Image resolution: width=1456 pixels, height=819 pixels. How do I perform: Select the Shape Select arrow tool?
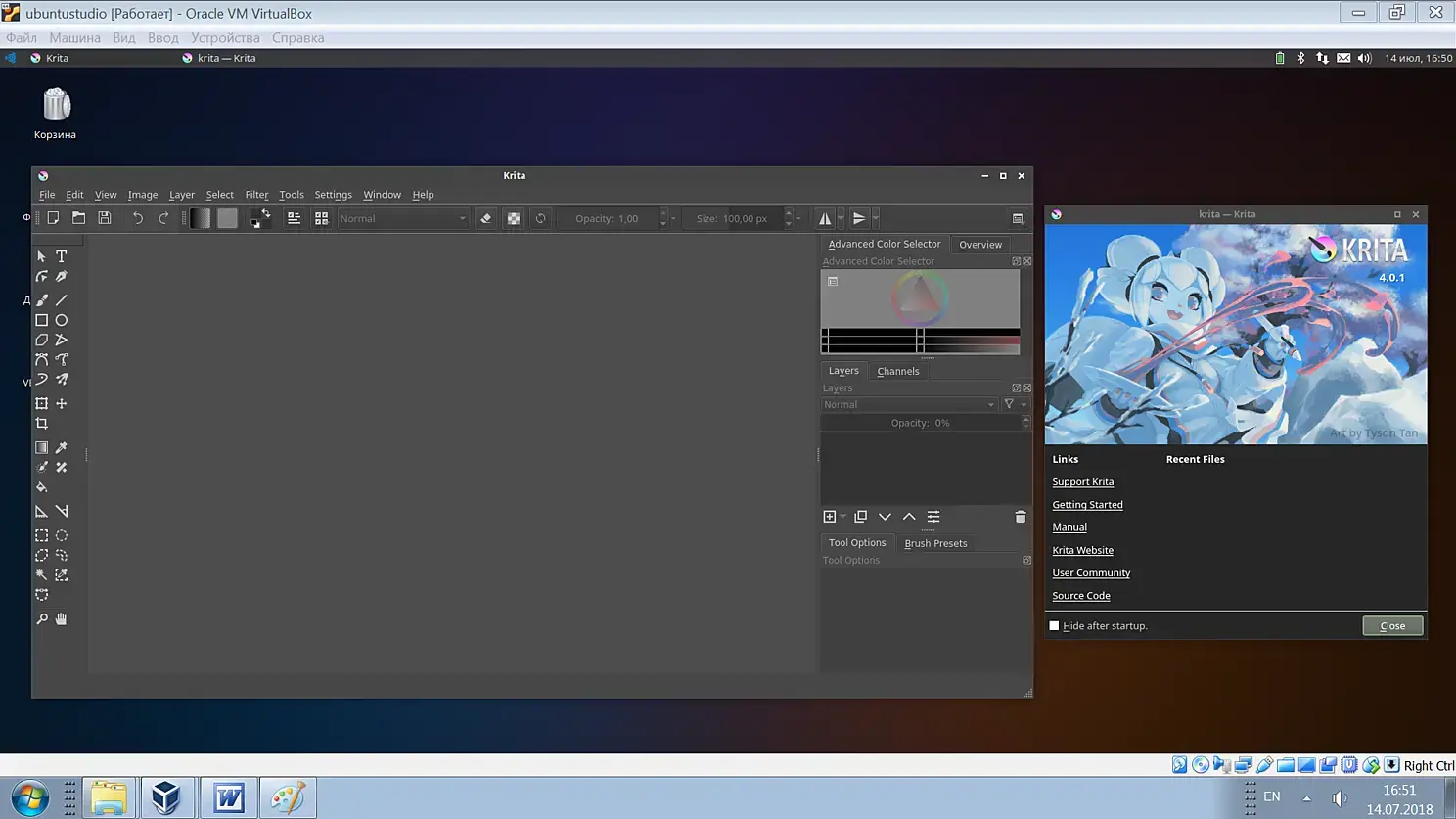[41, 256]
